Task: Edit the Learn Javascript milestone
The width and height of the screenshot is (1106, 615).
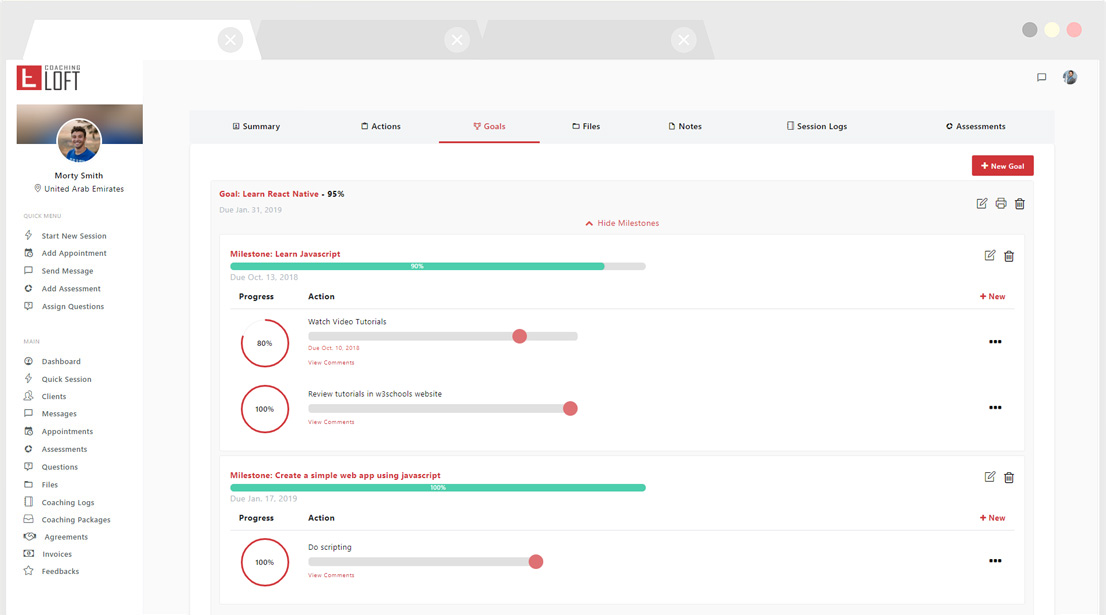Action: tap(990, 256)
